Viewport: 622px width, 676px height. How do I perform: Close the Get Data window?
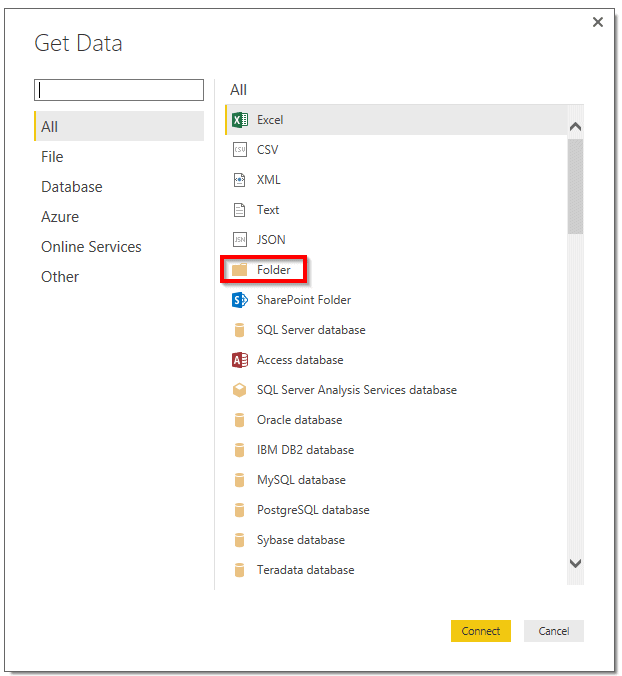coord(598,22)
